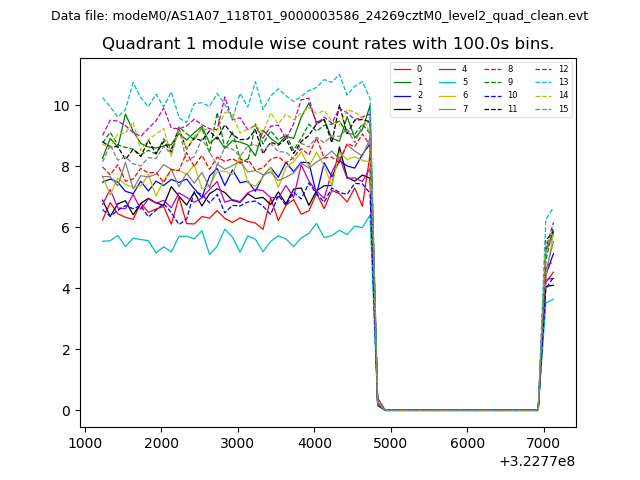Screen dimensions: 640x480
Task: Click the x-axis tick label 5000
Action: click(x=390, y=442)
